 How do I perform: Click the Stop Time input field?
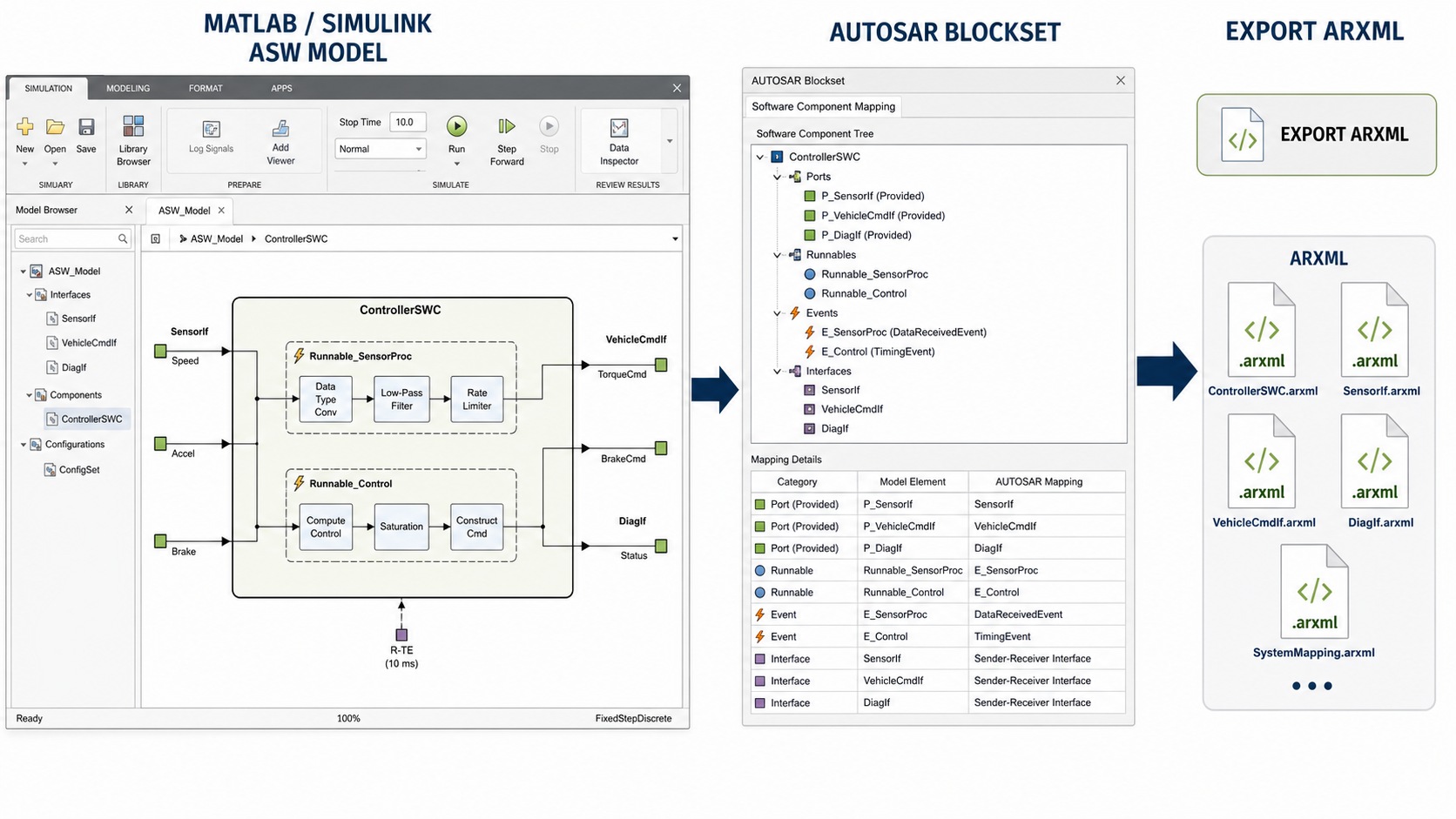pyautogui.click(x=407, y=122)
